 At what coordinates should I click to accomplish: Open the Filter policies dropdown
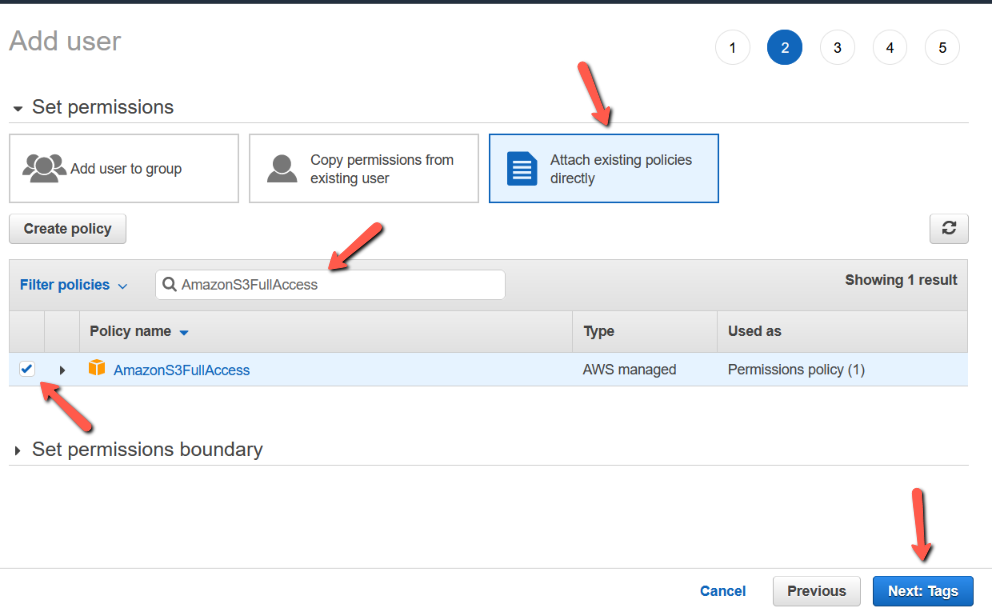[x=73, y=285]
